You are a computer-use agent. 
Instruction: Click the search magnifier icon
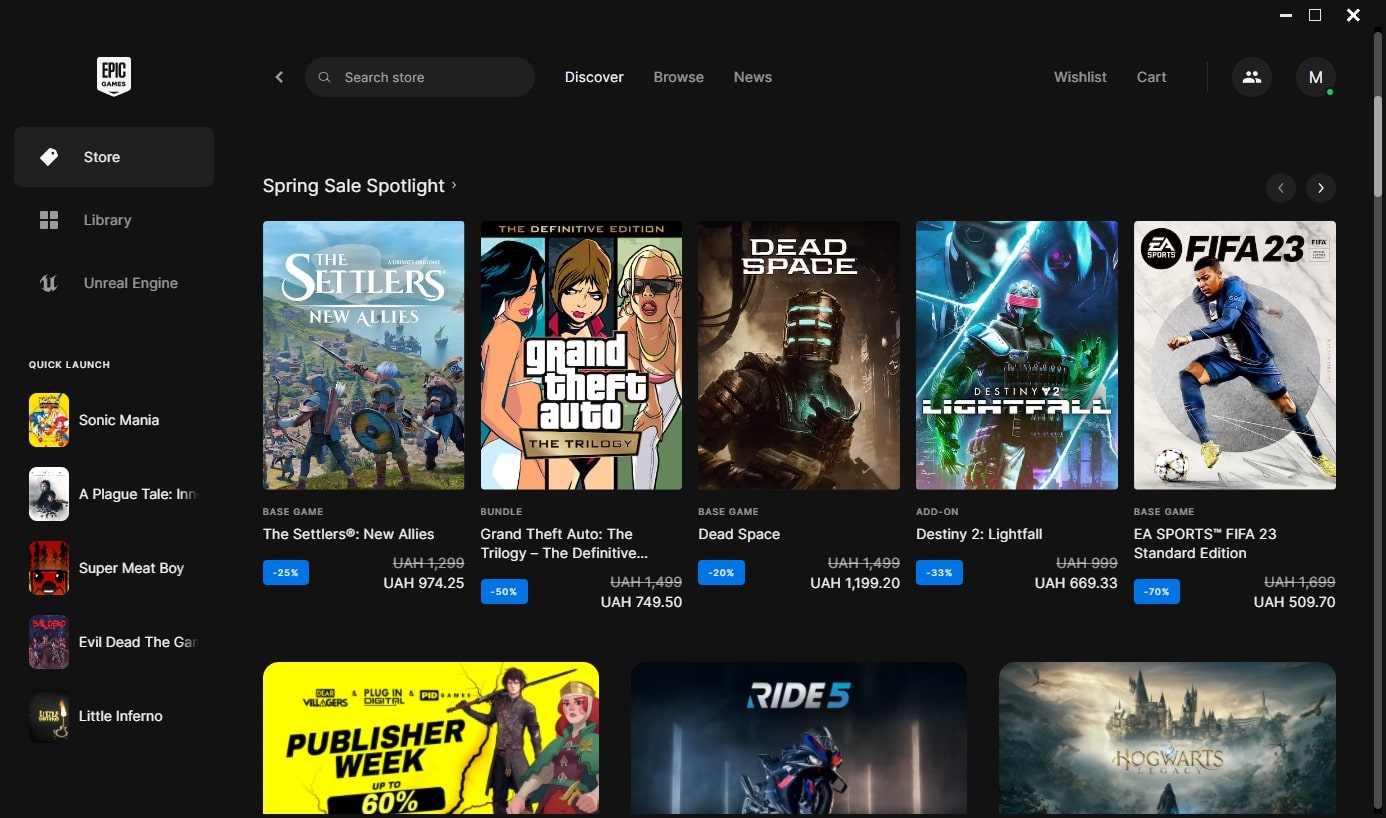324,77
